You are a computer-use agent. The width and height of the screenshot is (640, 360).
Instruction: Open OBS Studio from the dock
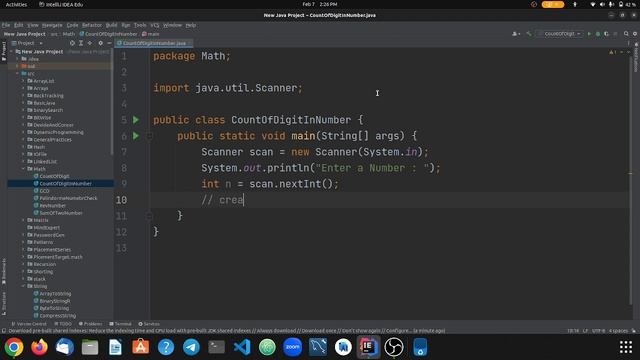coord(394,347)
